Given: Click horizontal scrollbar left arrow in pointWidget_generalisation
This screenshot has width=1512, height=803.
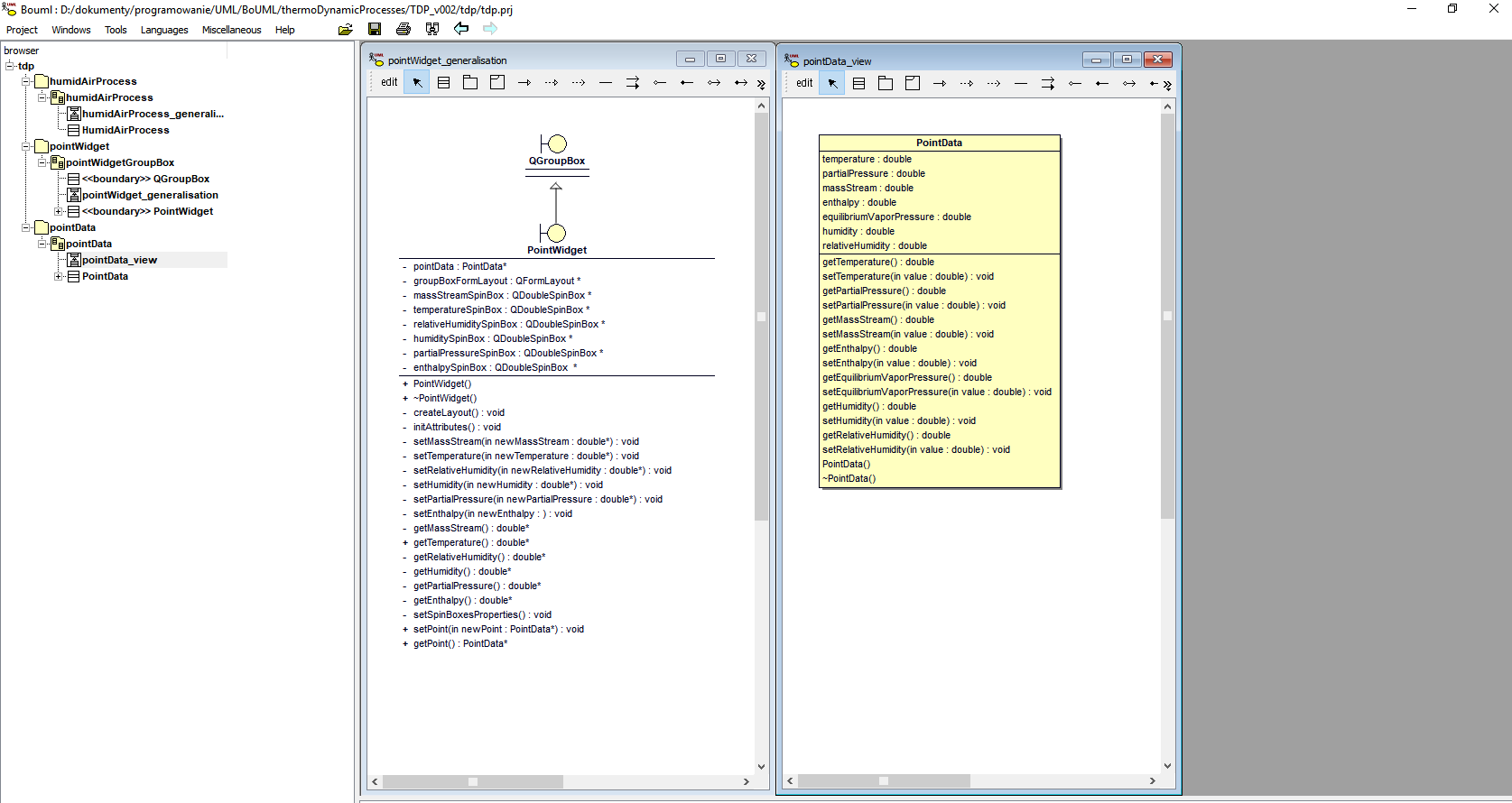Looking at the screenshot, I should point(376,781).
